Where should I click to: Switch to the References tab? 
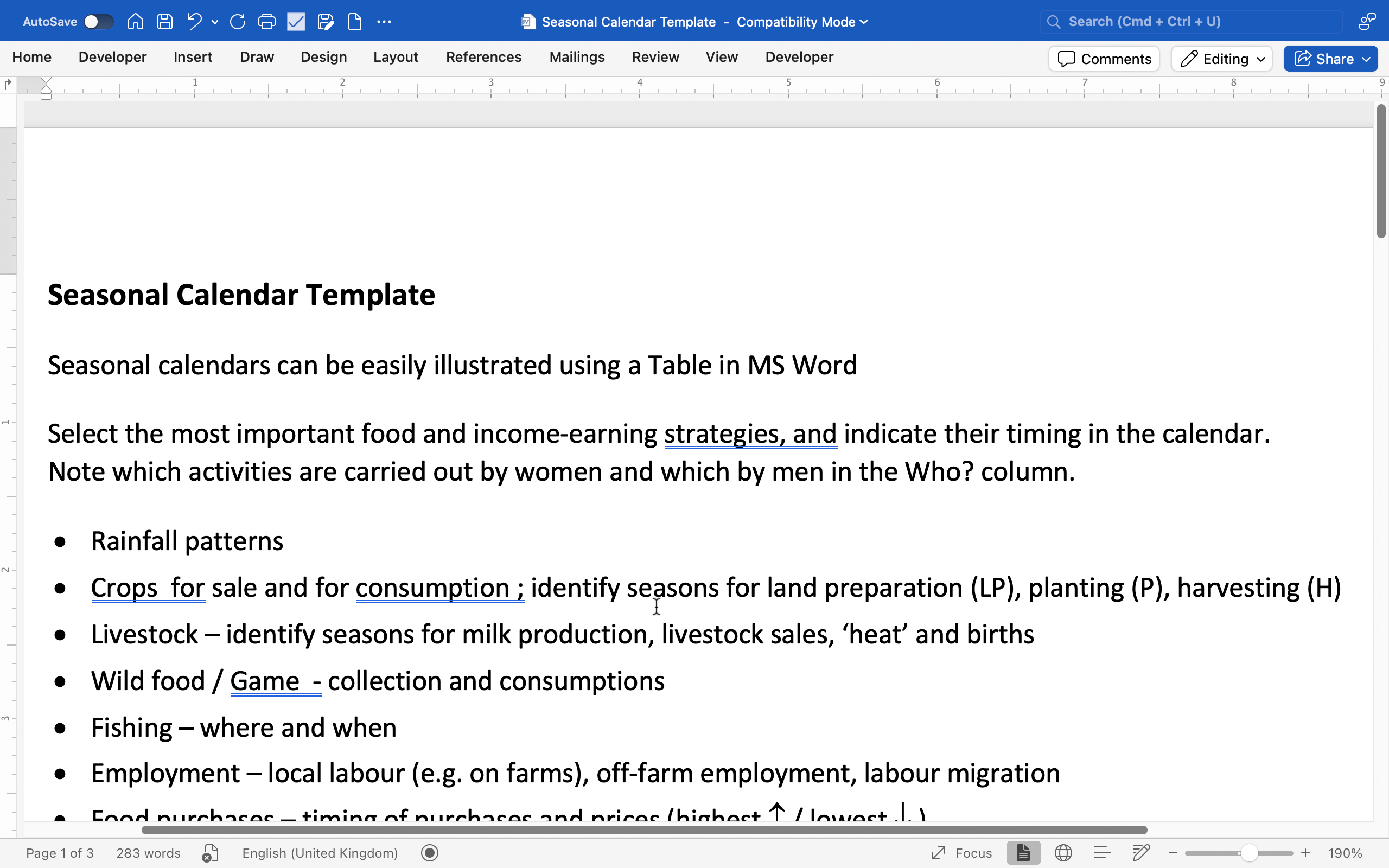pos(483,57)
